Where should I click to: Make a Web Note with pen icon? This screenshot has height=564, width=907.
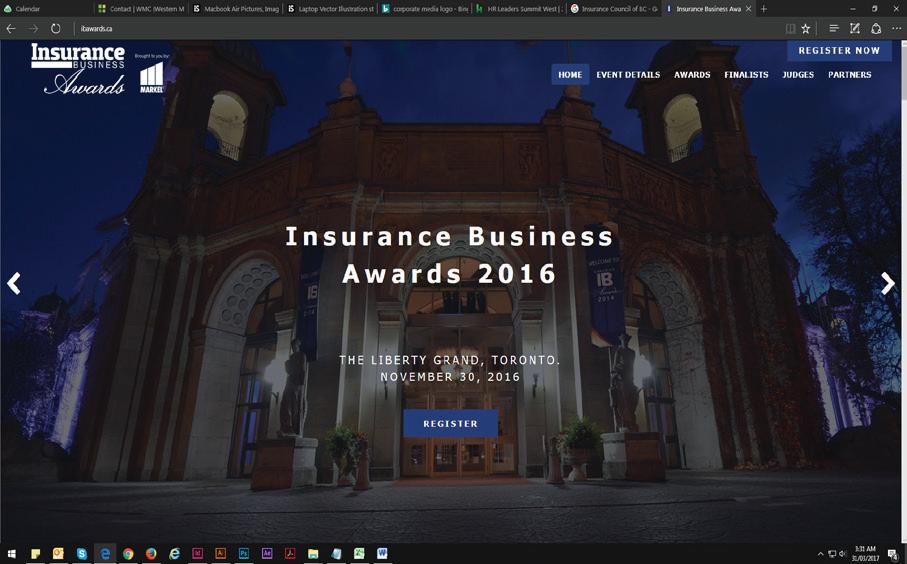854,28
